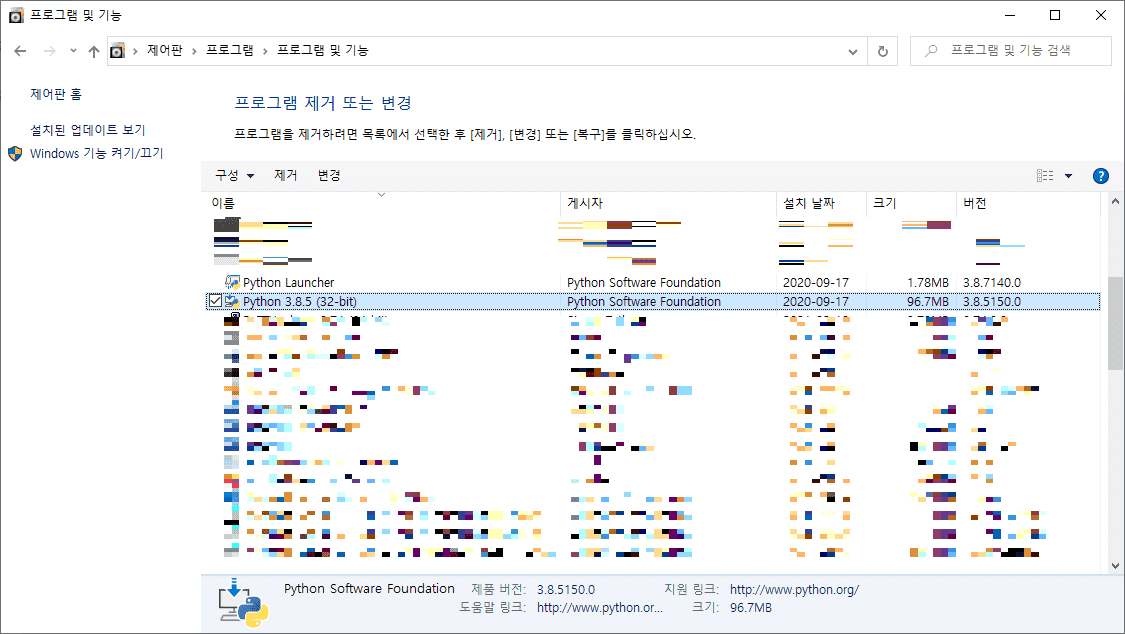Click version 3.8.5150.0 cell in list

tap(992, 301)
